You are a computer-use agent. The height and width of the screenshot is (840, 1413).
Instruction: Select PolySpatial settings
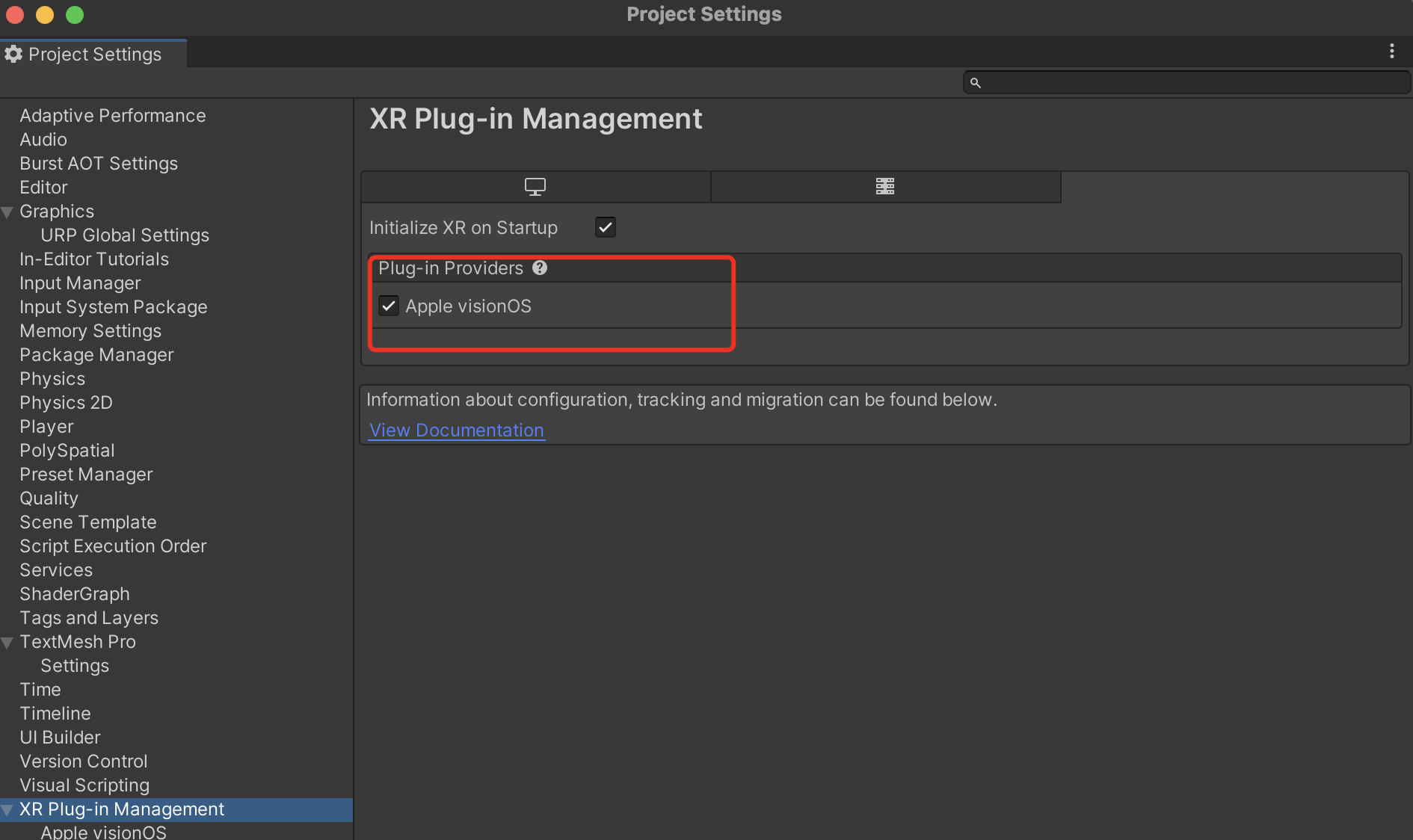point(67,451)
